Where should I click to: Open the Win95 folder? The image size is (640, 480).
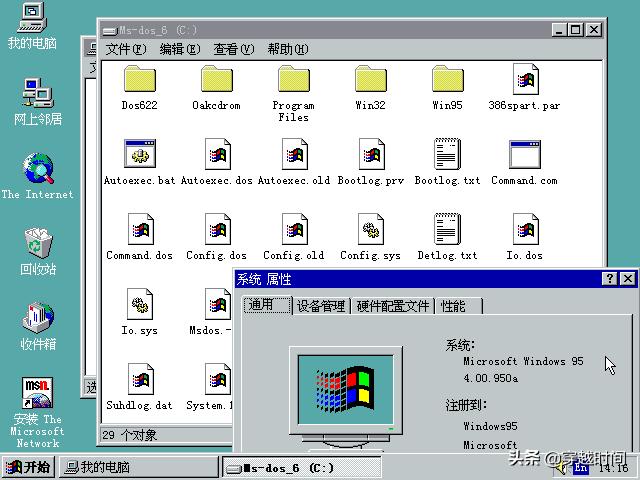click(x=448, y=79)
